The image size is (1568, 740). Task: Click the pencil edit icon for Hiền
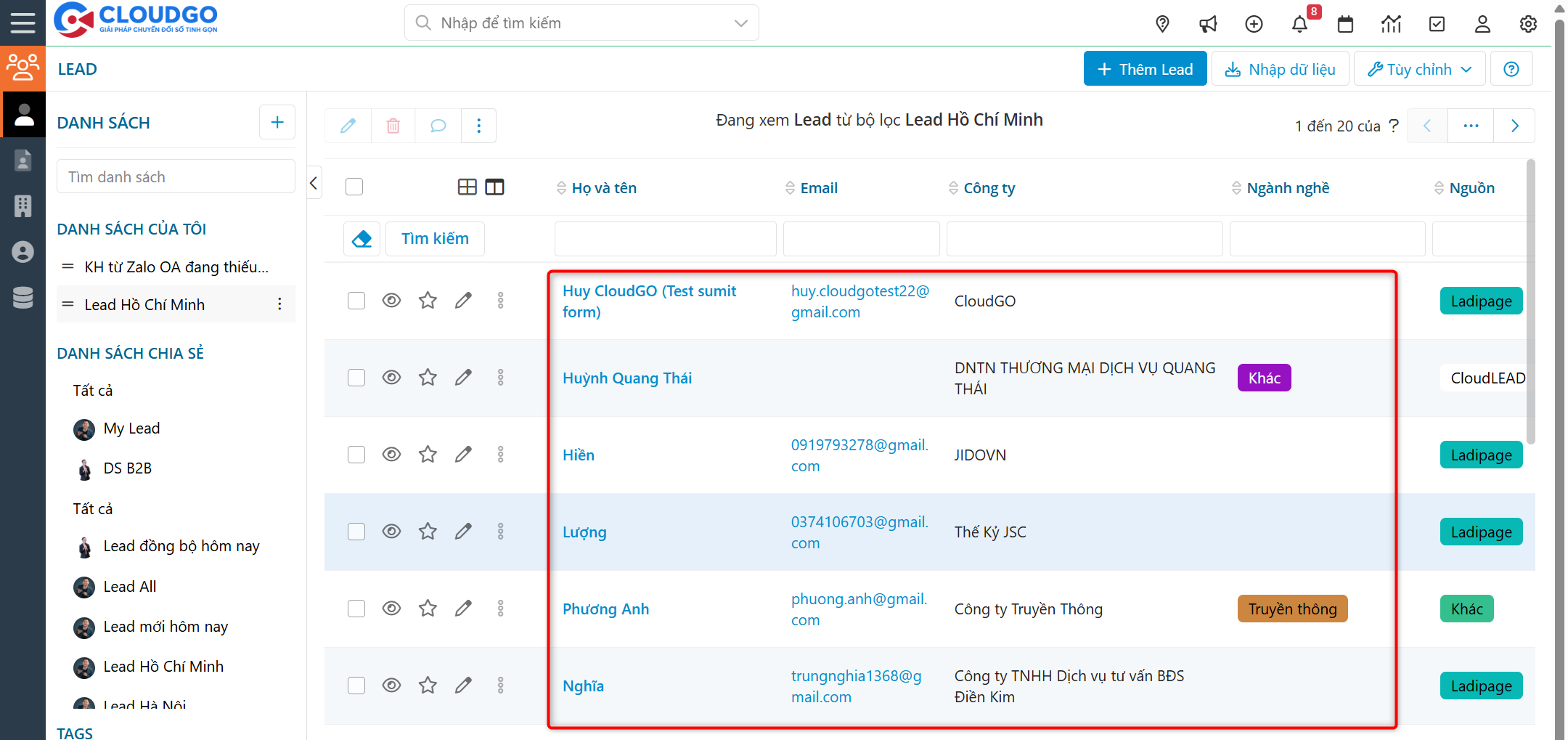pyautogui.click(x=463, y=455)
